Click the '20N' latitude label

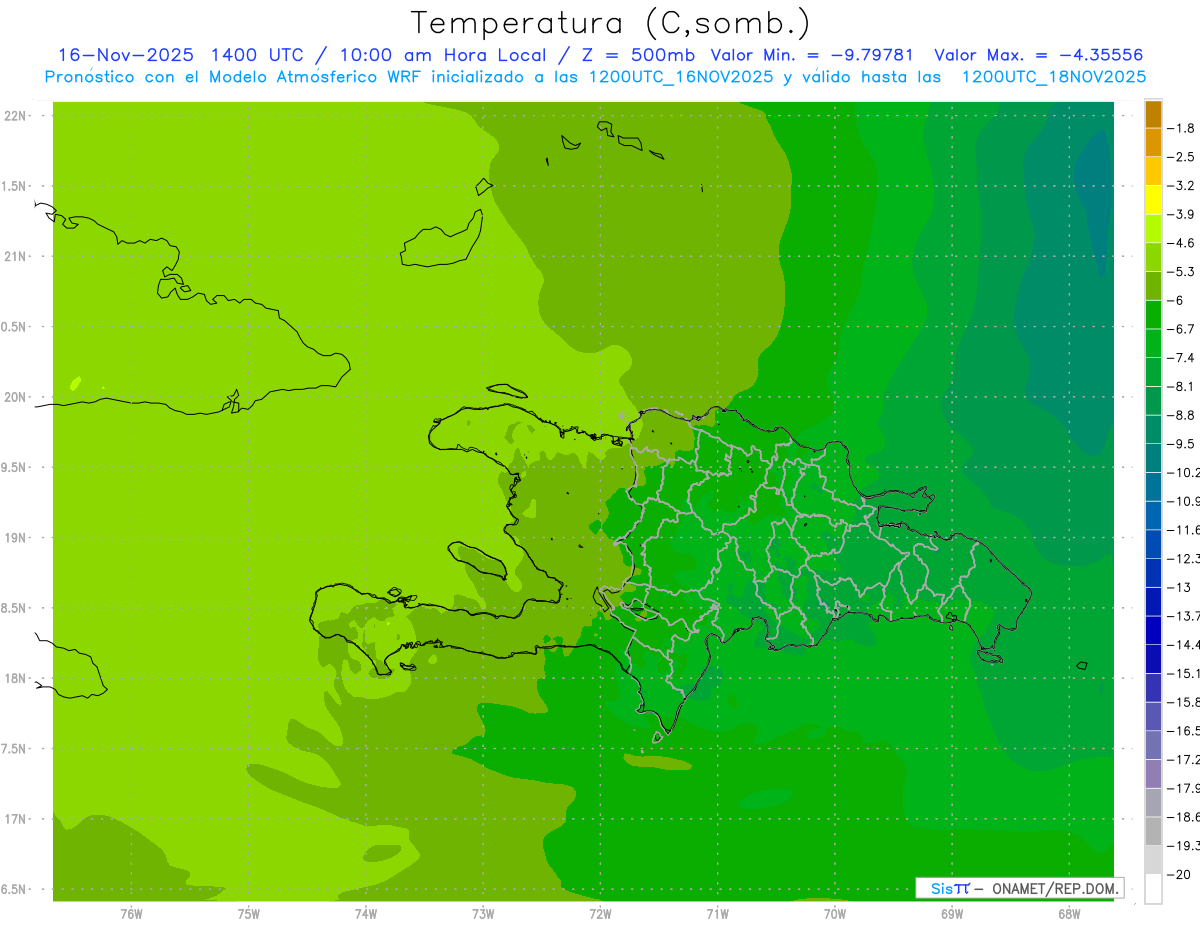coord(15,397)
